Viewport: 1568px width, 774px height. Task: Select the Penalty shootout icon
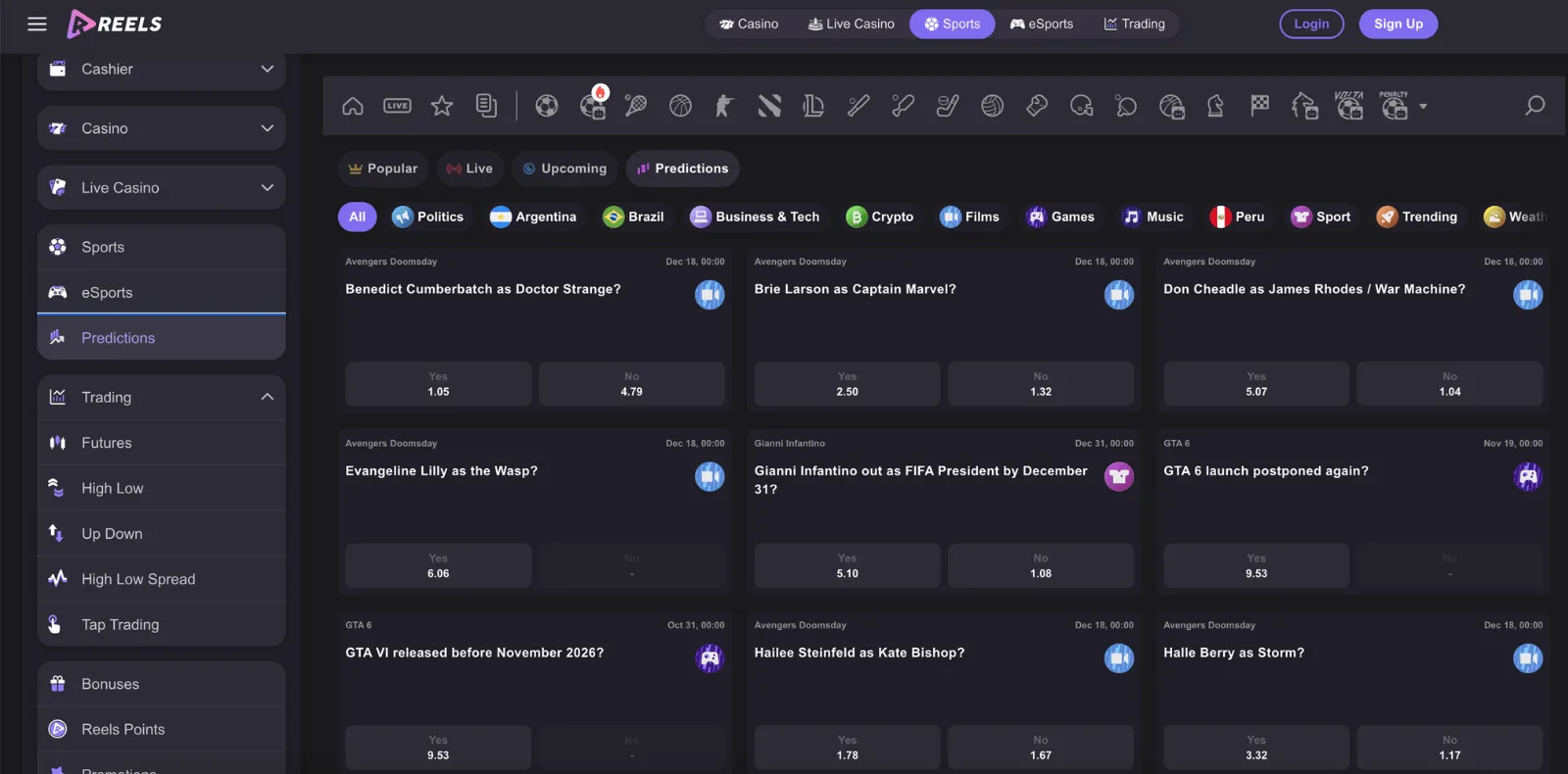click(x=1394, y=105)
